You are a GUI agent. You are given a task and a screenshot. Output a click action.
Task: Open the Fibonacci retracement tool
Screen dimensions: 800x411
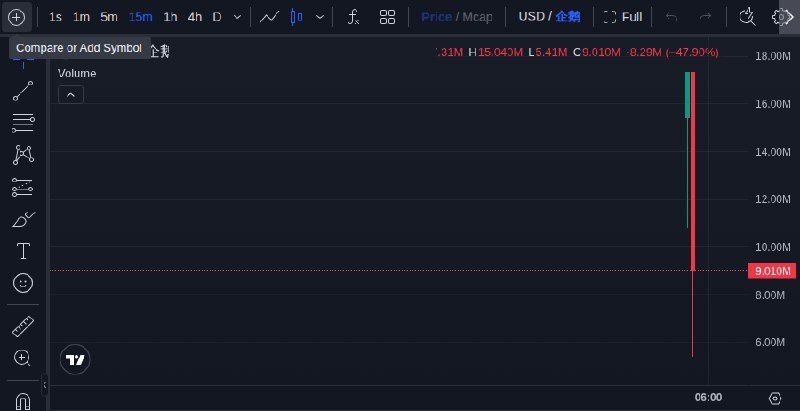23,123
